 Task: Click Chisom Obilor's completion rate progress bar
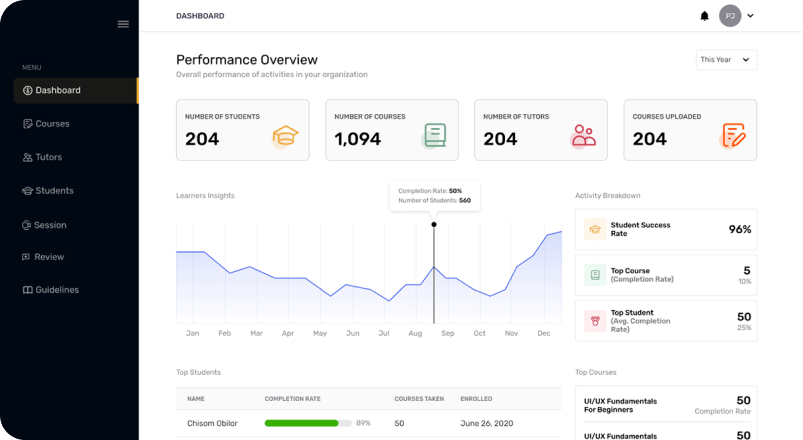(x=308, y=423)
